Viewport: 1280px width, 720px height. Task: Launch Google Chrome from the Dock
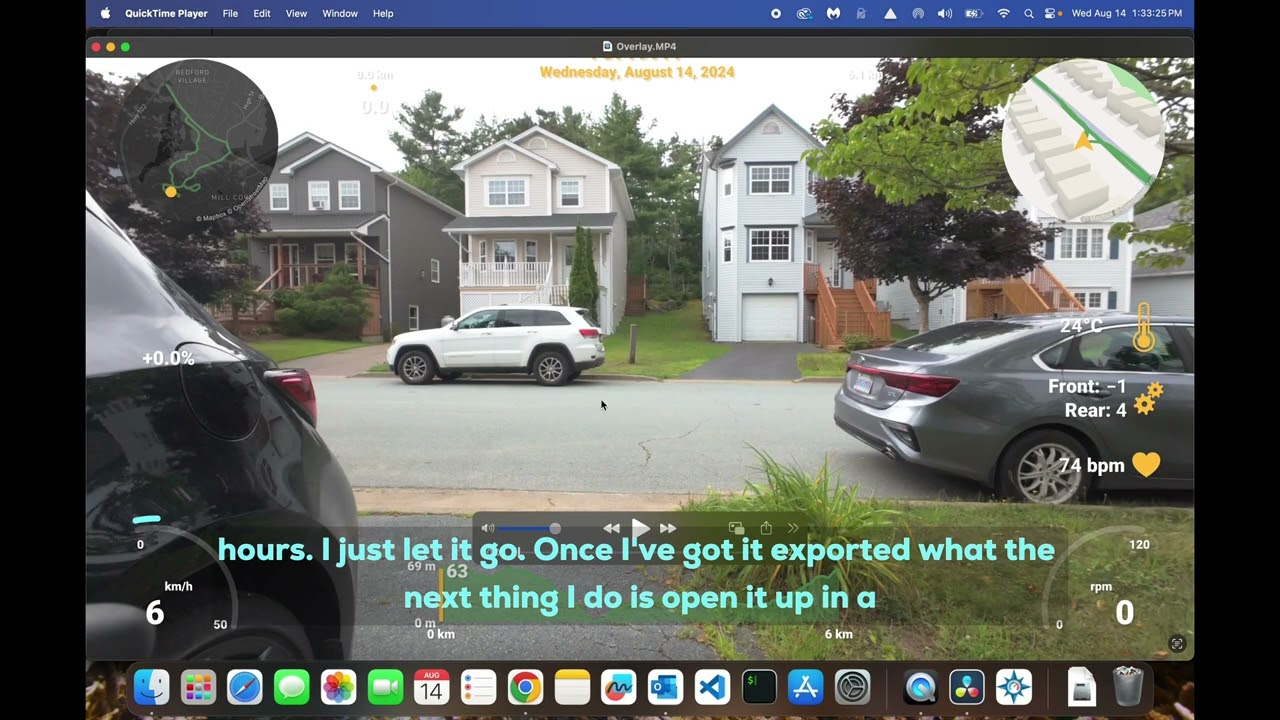[x=525, y=687]
